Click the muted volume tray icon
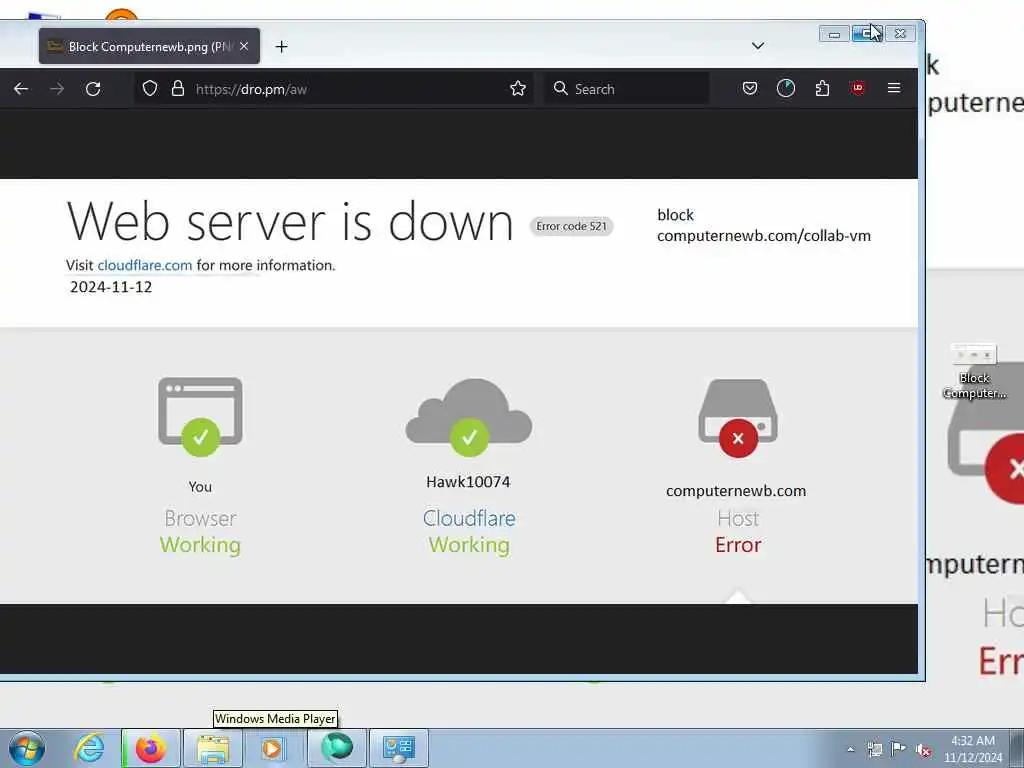This screenshot has height=768, width=1024. 923,750
